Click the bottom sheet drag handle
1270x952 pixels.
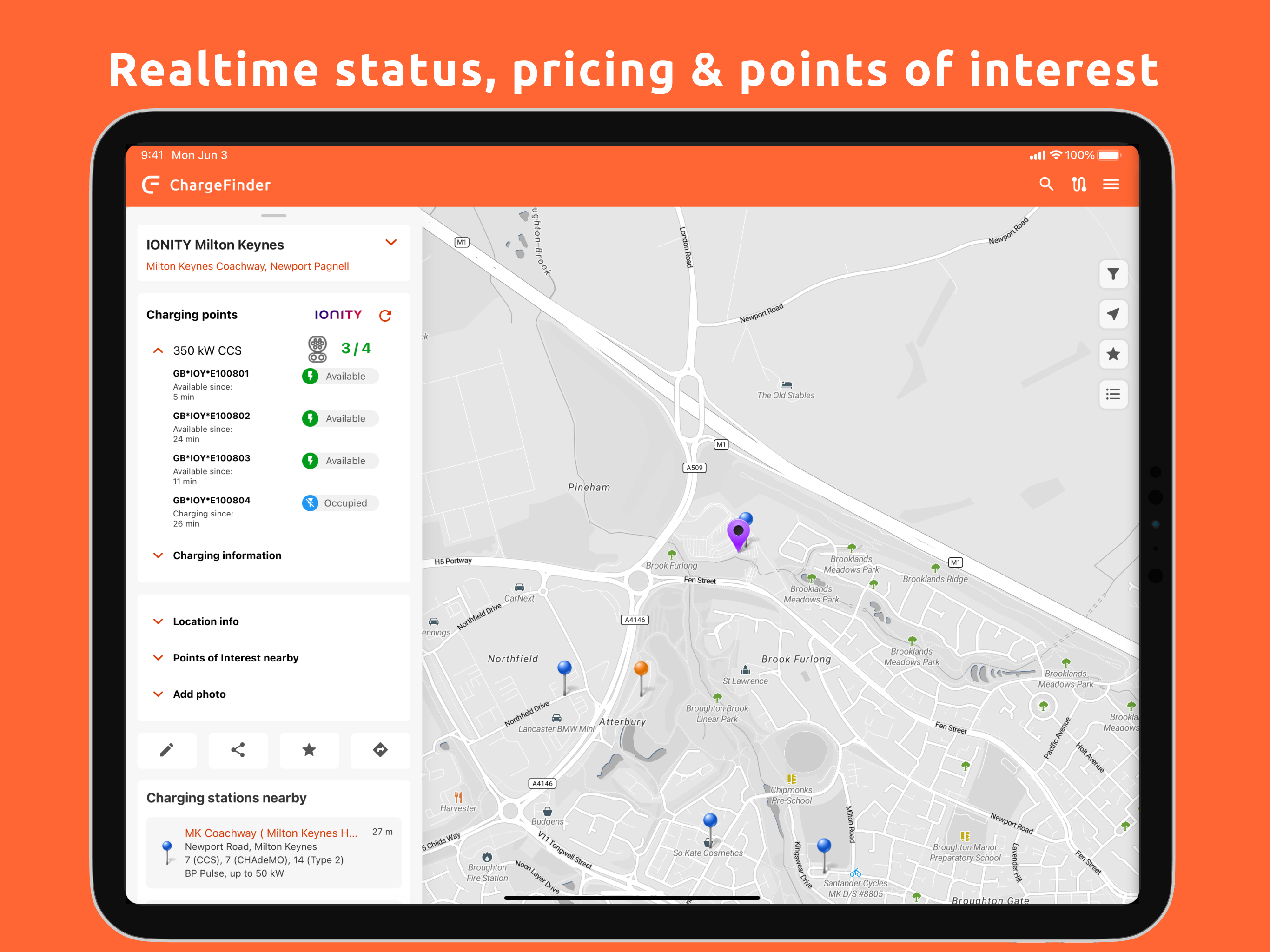tap(273, 216)
